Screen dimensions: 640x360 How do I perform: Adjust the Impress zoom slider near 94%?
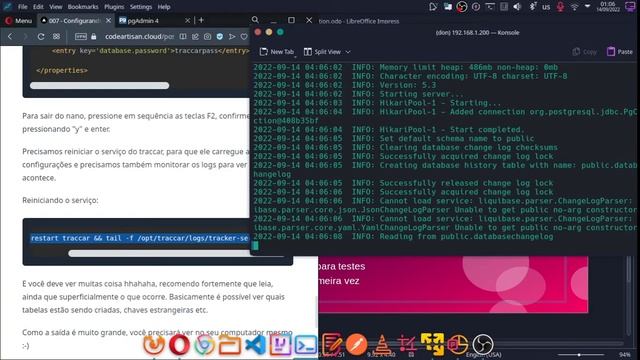pos(580,355)
